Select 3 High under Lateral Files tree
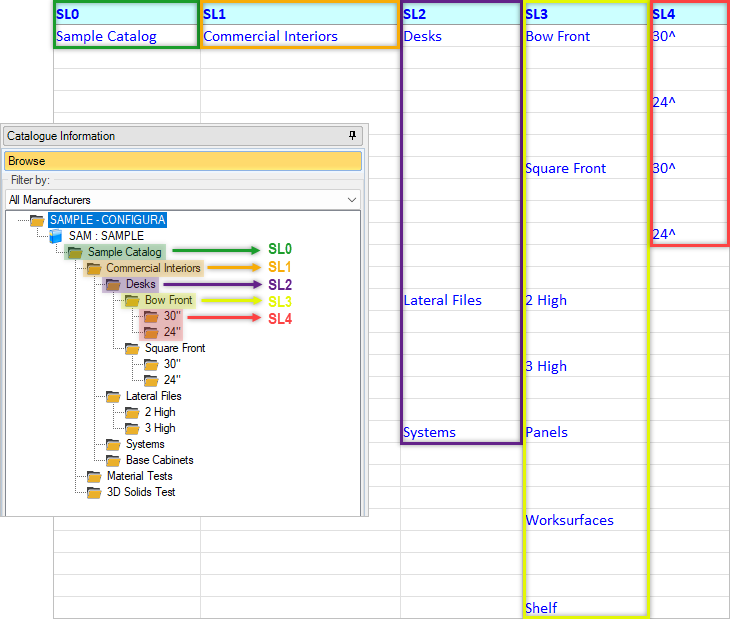This screenshot has height=619, width=730. (x=160, y=428)
